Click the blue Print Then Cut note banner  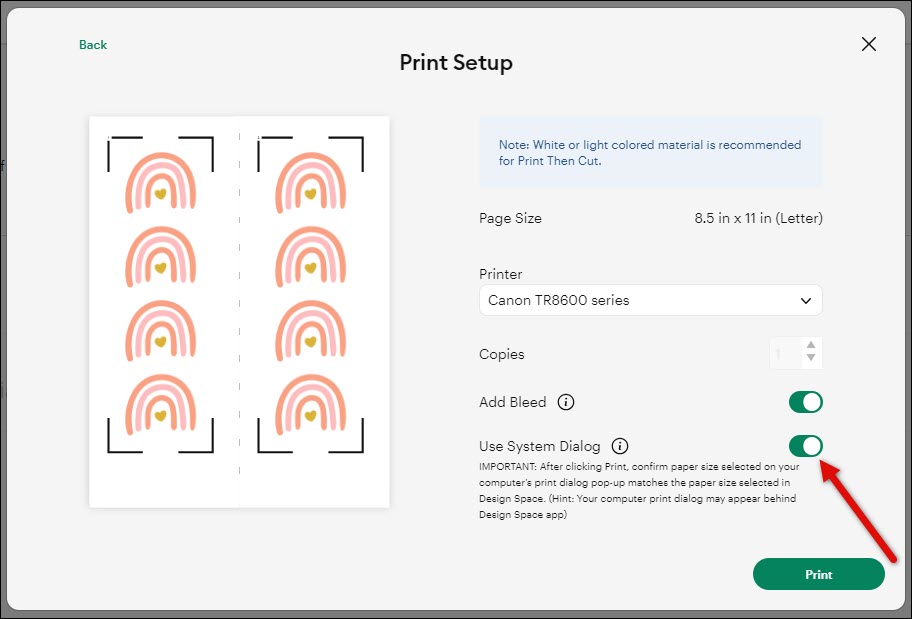pyautogui.click(x=650, y=152)
